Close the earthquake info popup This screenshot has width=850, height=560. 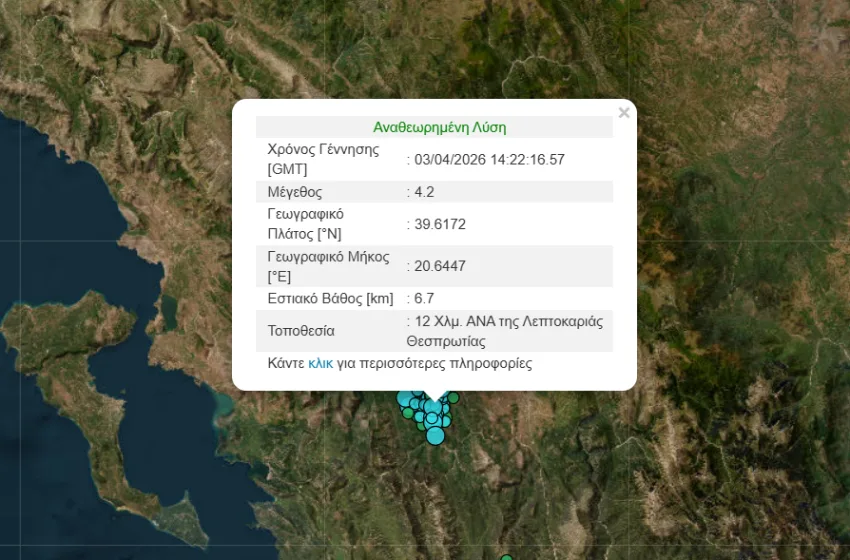(x=624, y=113)
